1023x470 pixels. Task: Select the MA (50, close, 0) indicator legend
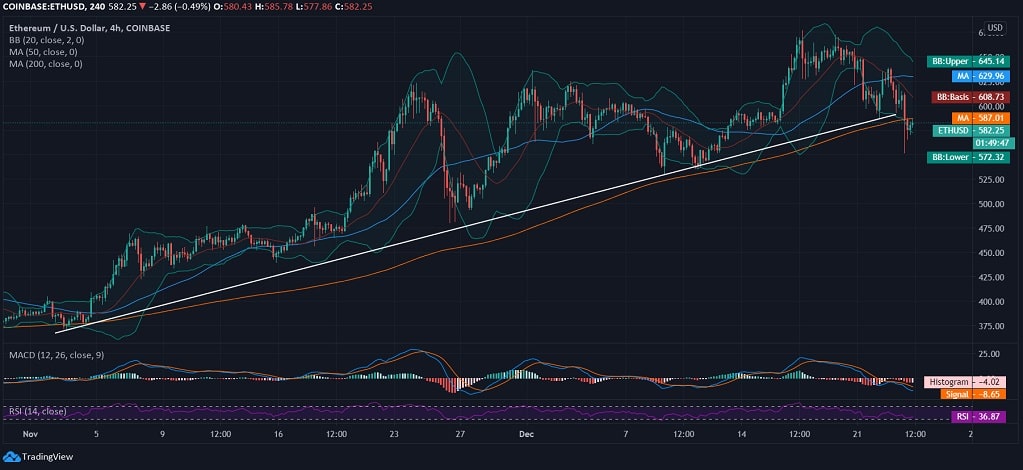coord(44,52)
